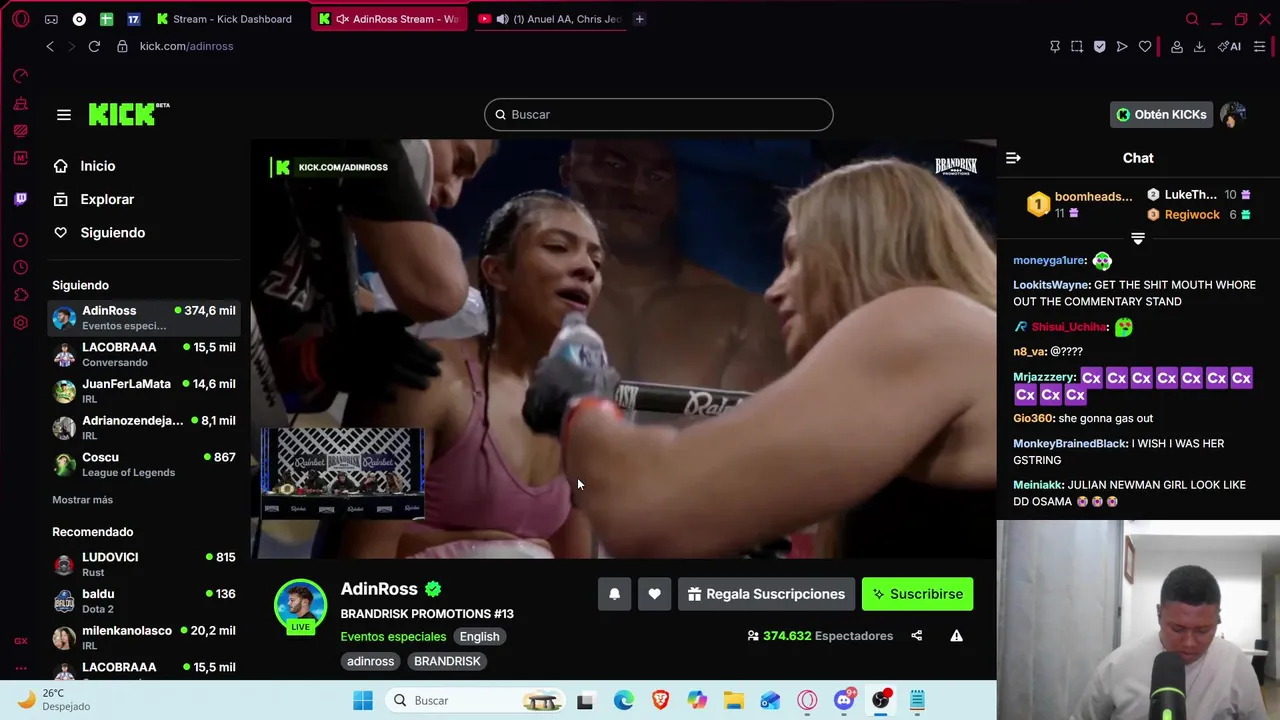1280x720 pixels.
Task: Open Explorar in the sidebar
Action: tap(107, 199)
